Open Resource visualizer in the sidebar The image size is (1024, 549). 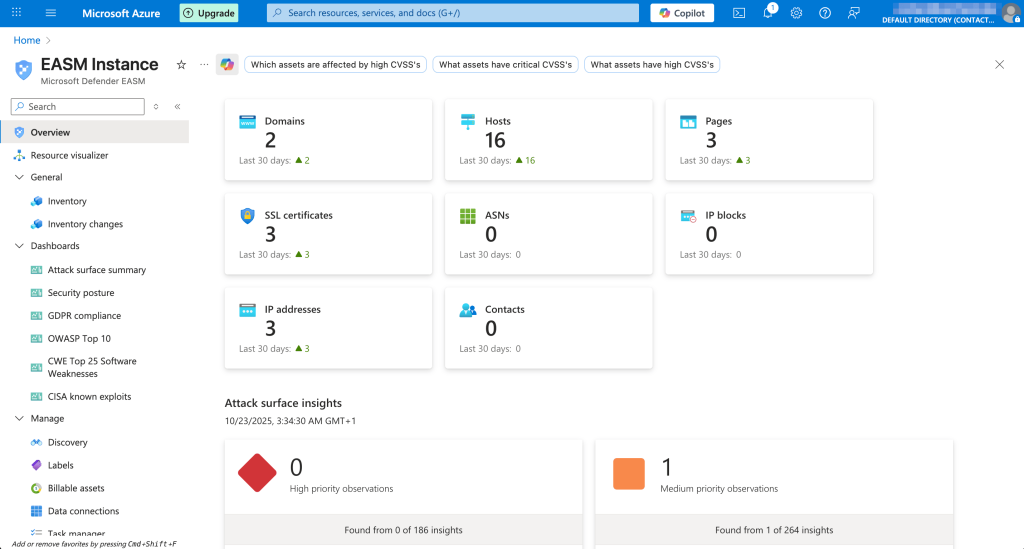click(69, 155)
